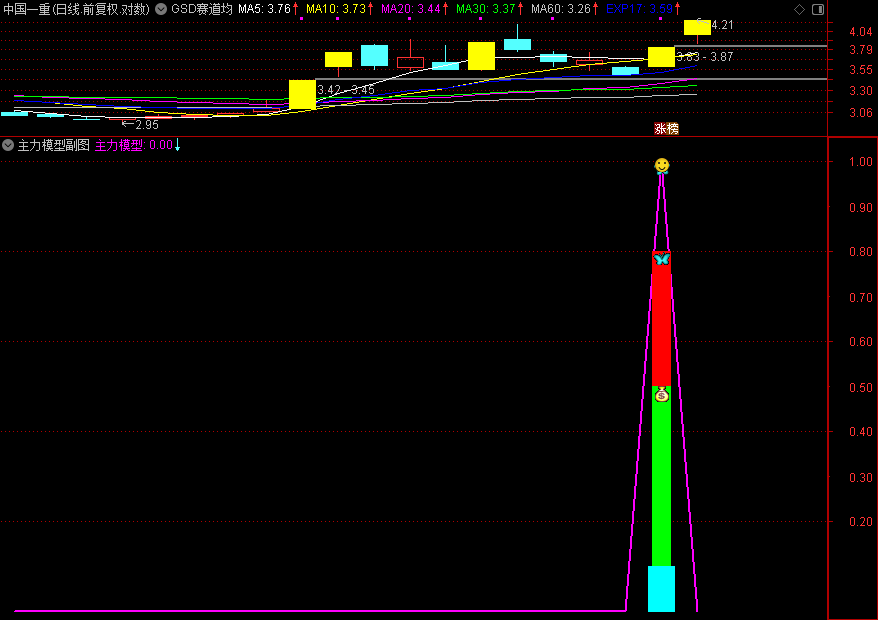The height and width of the screenshot is (620, 878).
Task: Click the MA30 indicator value
Action: coord(487,9)
